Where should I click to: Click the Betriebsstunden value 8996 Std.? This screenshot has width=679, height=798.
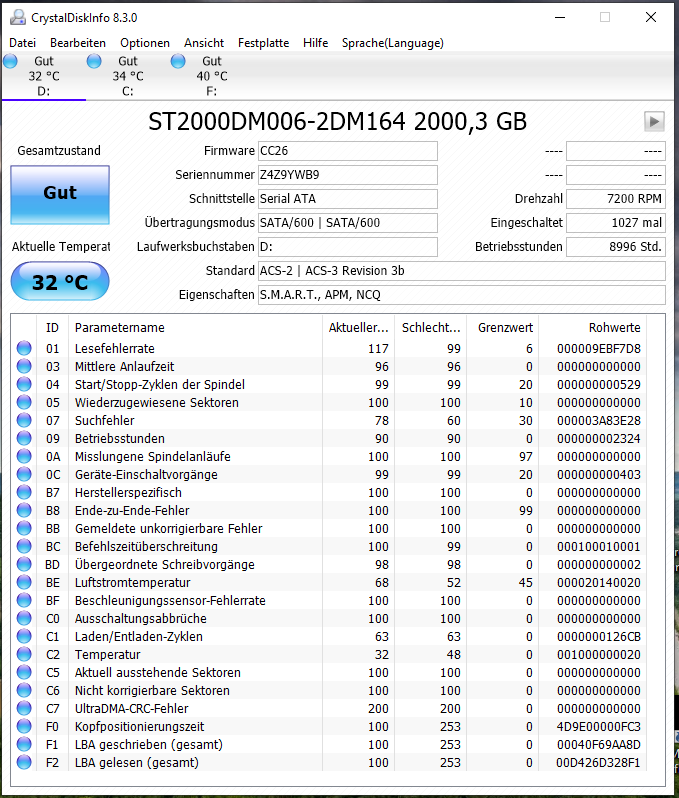[x=616, y=247]
